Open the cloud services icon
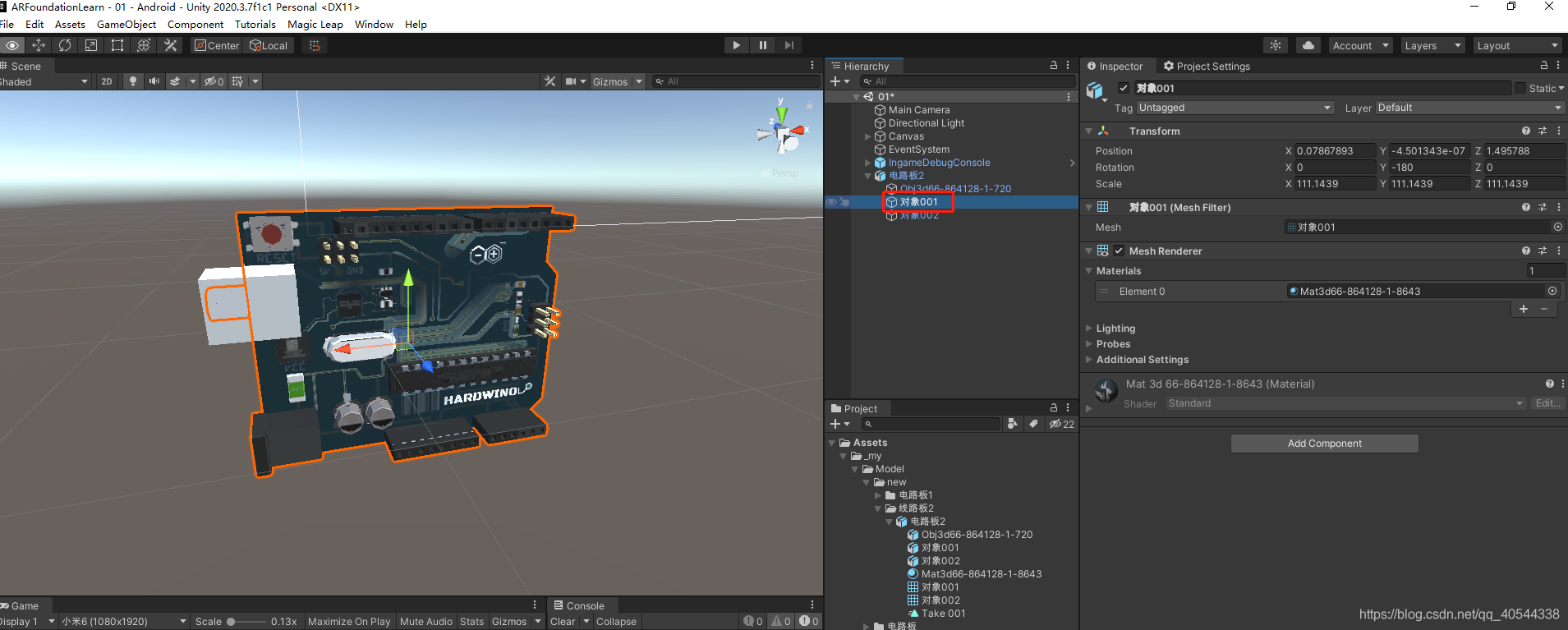This screenshot has width=1568, height=630. point(1308,45)
